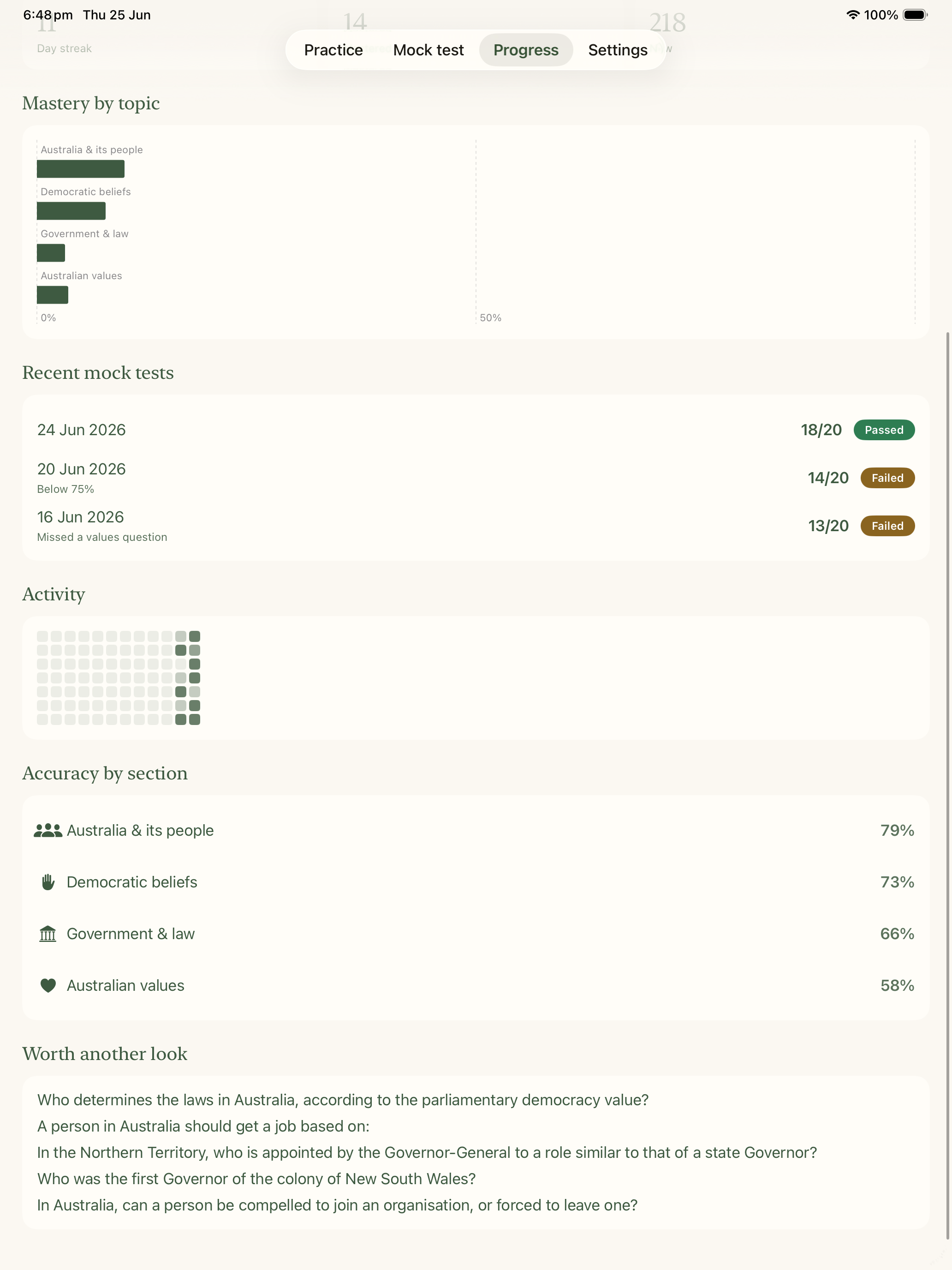Go to the Settings tab
The width and height of the screenshot is (952, 1270).
pyautogui.click(x=618, y=50)
